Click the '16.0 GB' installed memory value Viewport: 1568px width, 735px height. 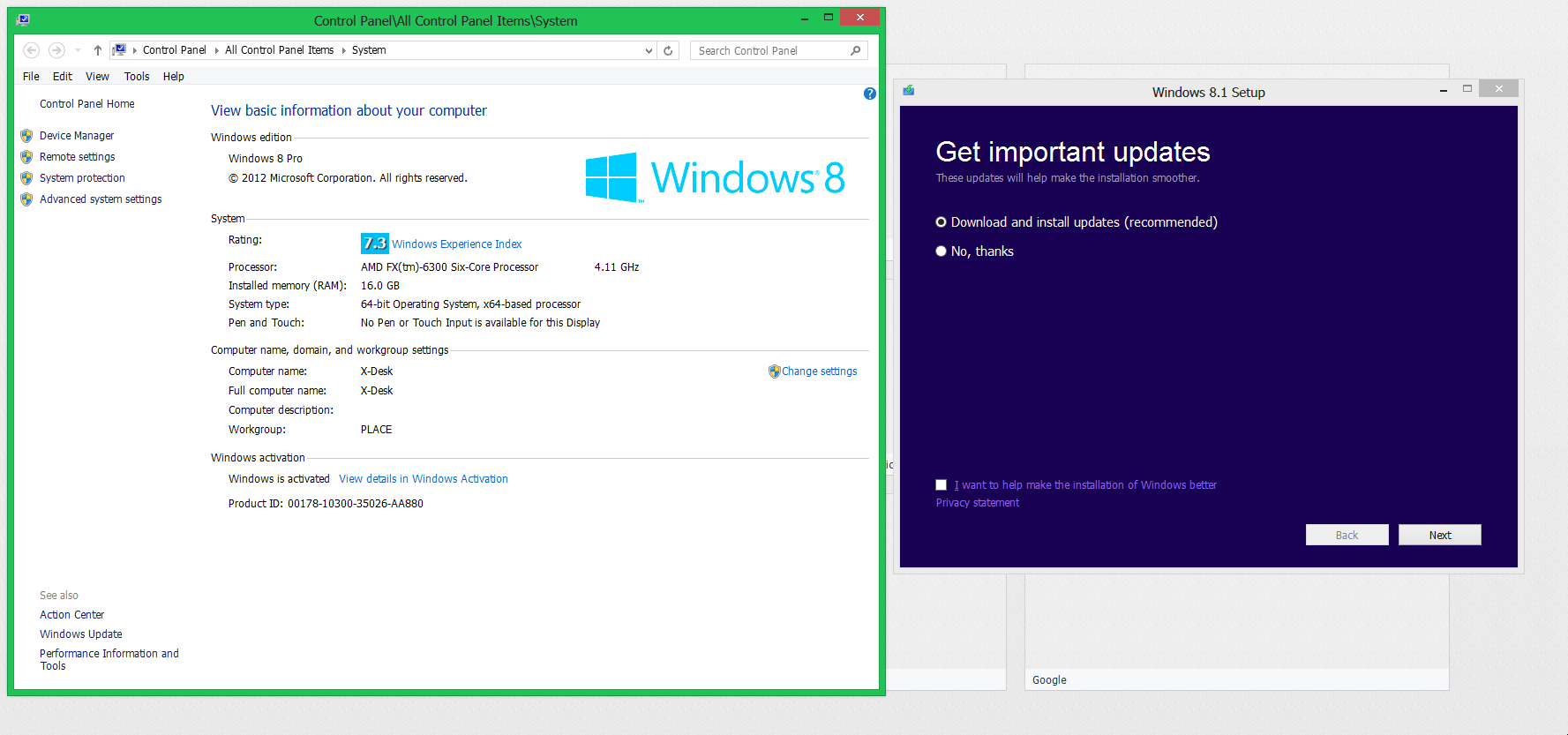[x=380, y=286]
